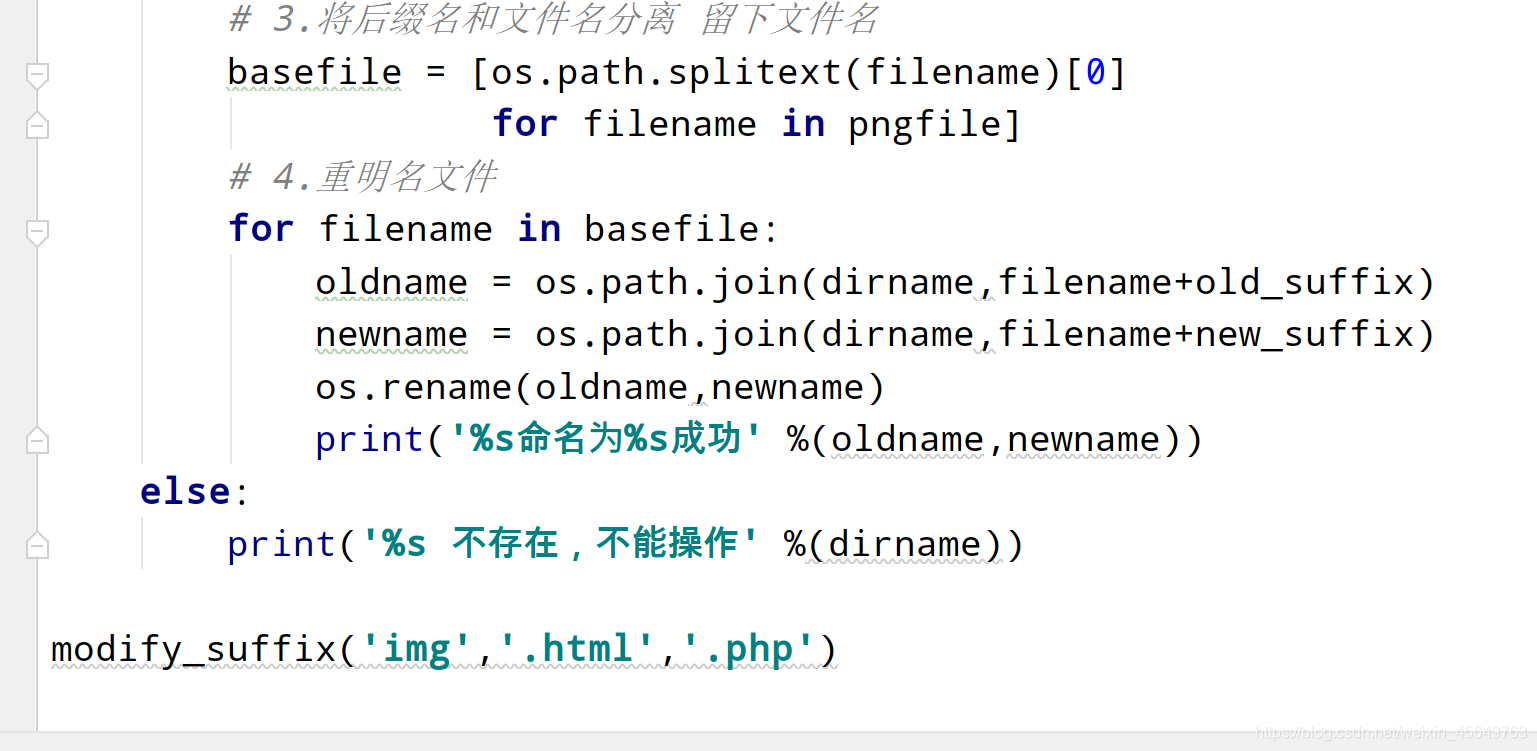This screenshot has width=1537, height=751.
Task: Click basefile in the for loop header
Action: (672, 229)
